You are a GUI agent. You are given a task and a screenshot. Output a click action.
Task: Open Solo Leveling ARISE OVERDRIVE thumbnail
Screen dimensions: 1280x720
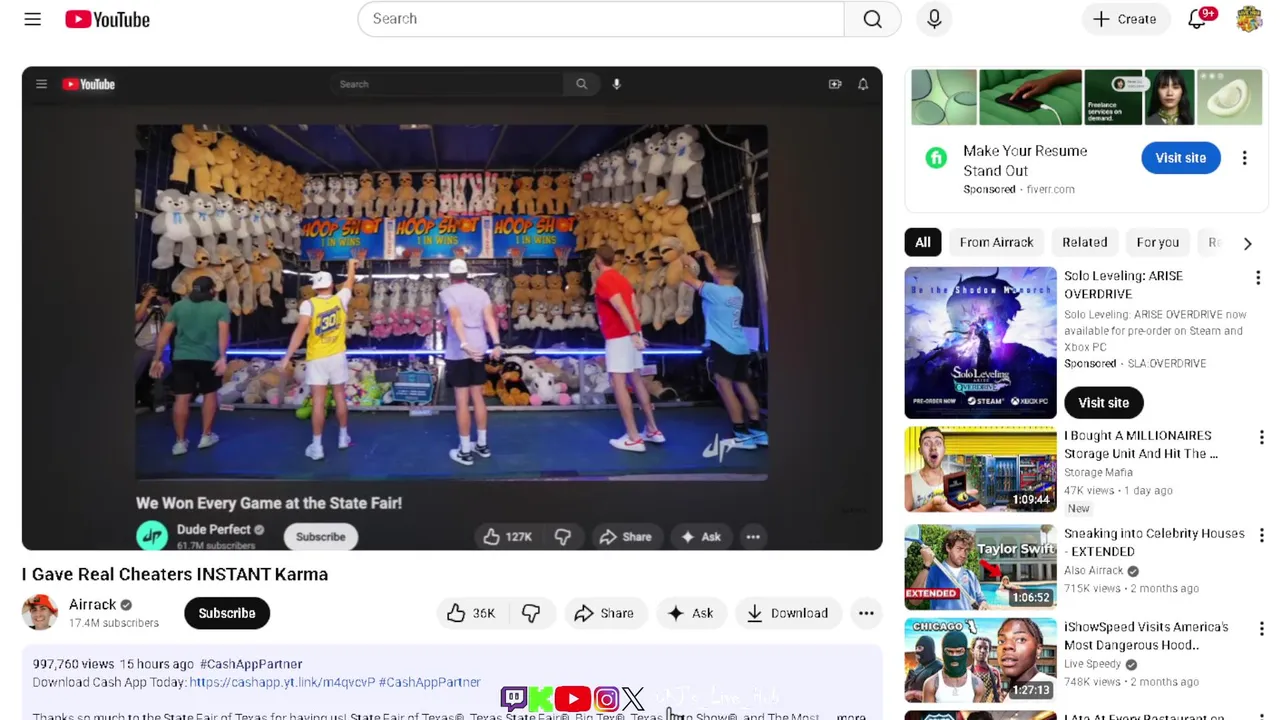(980, 342)
